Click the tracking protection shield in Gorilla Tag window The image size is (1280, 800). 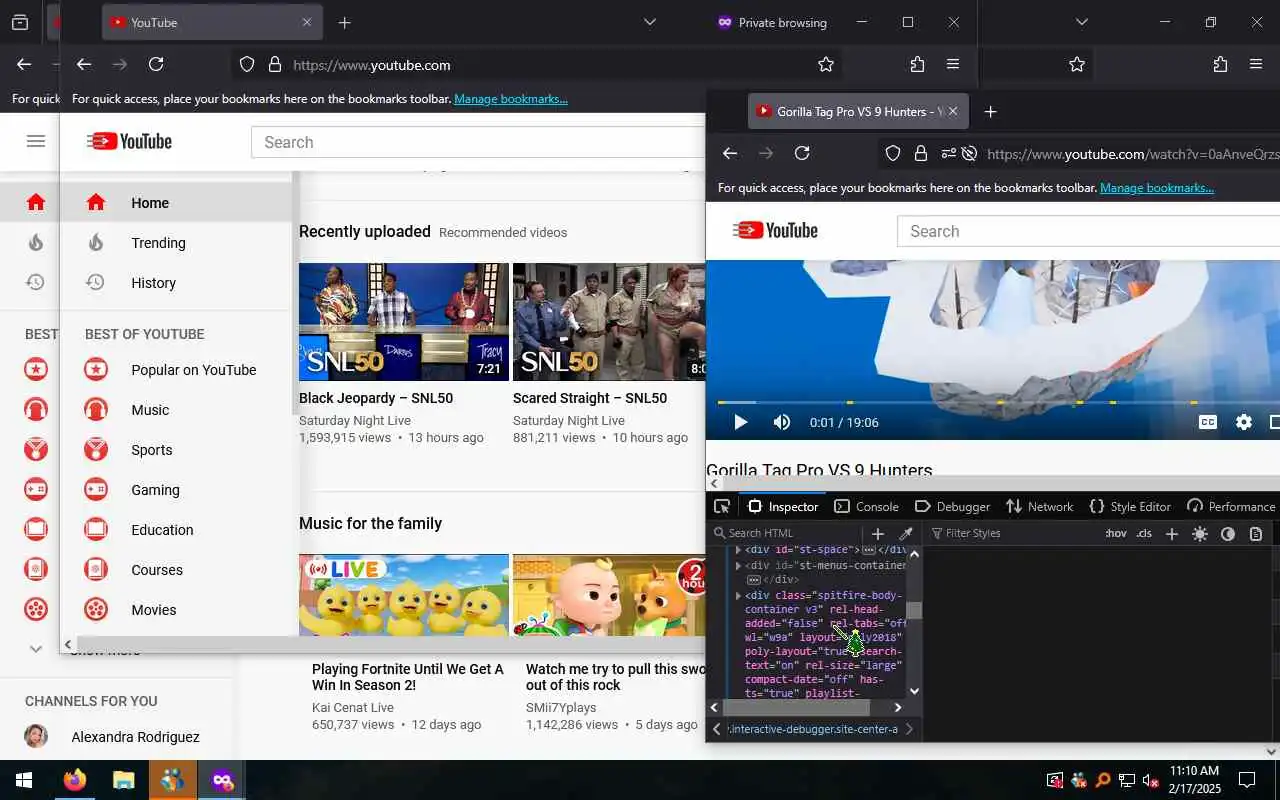click(x=893, y=153)
